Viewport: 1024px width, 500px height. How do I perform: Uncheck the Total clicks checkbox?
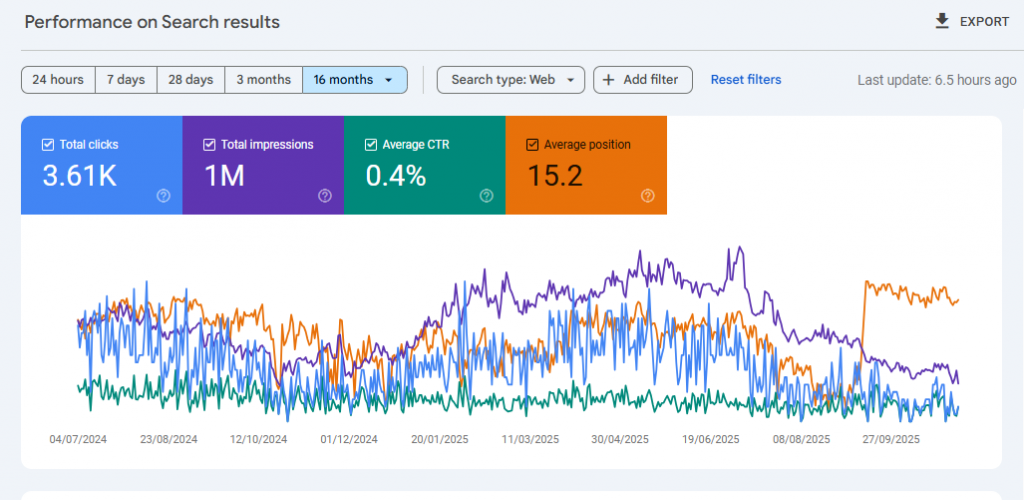48,145
